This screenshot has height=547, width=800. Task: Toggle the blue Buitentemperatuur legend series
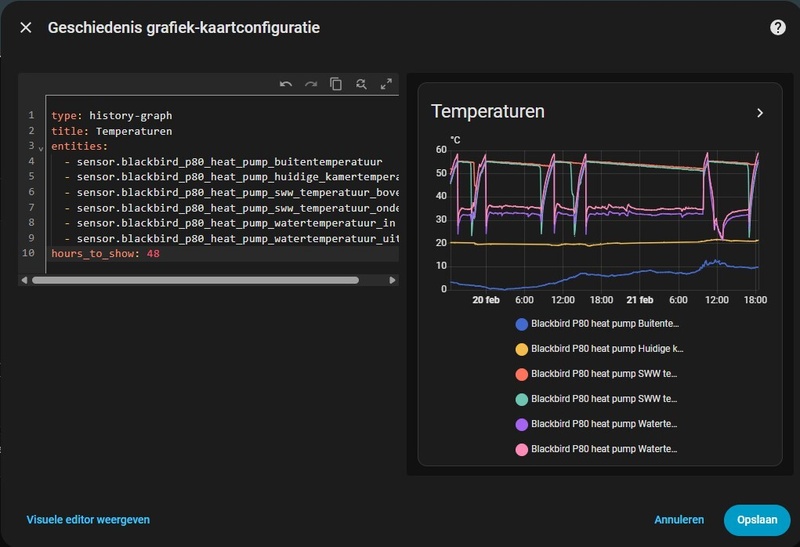[x=598, y=324]
